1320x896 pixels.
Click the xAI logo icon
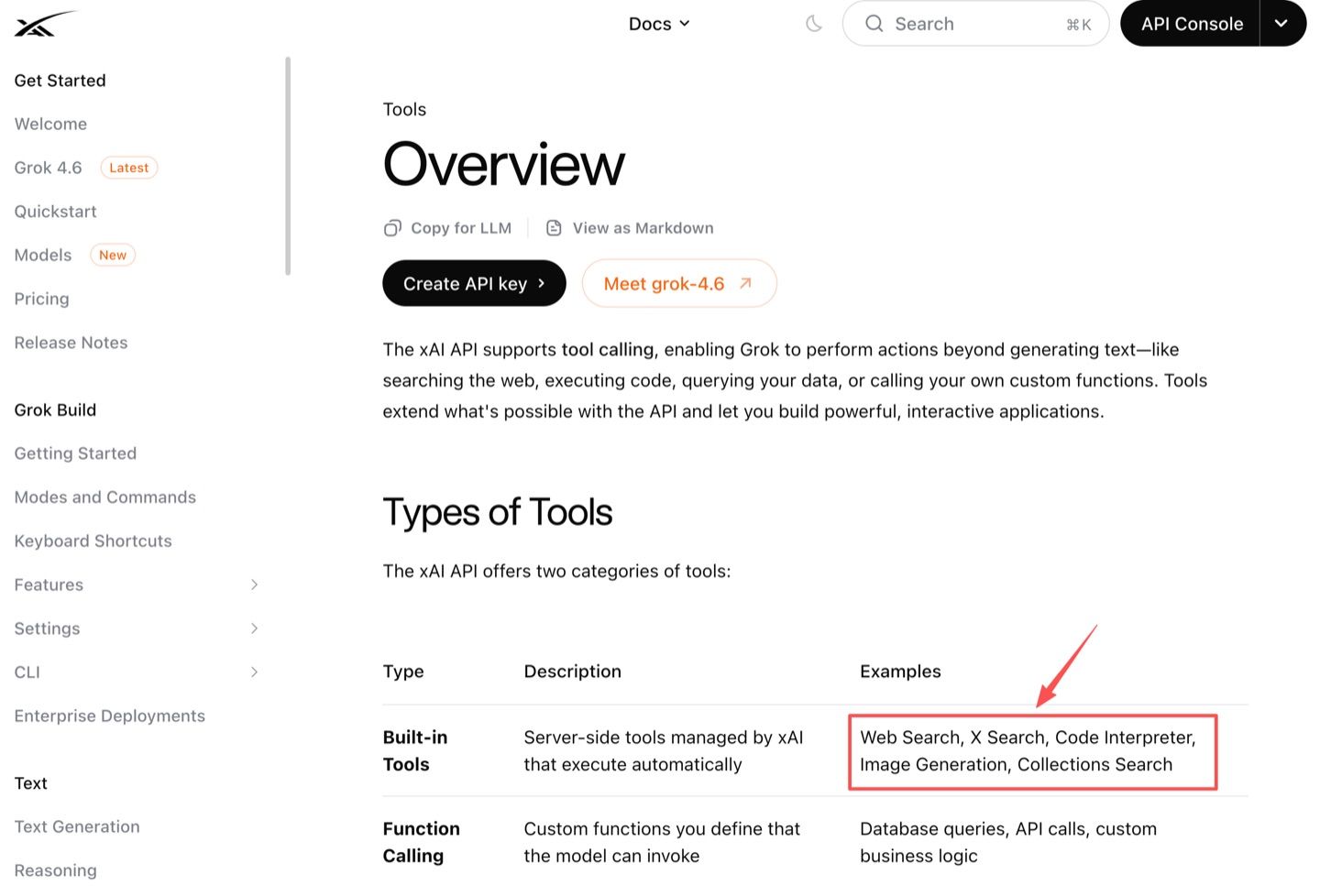[44, 24]
